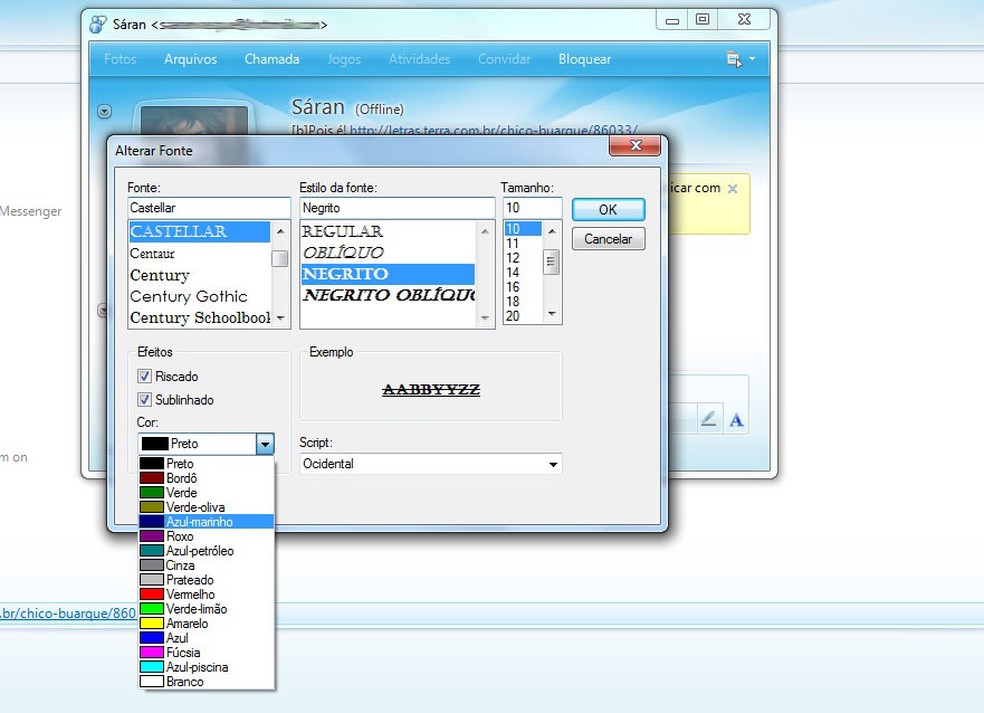Expand the Script dropdown showing Ocidental
The width and height of the screenshot is (984, 713).
(552, 464)
